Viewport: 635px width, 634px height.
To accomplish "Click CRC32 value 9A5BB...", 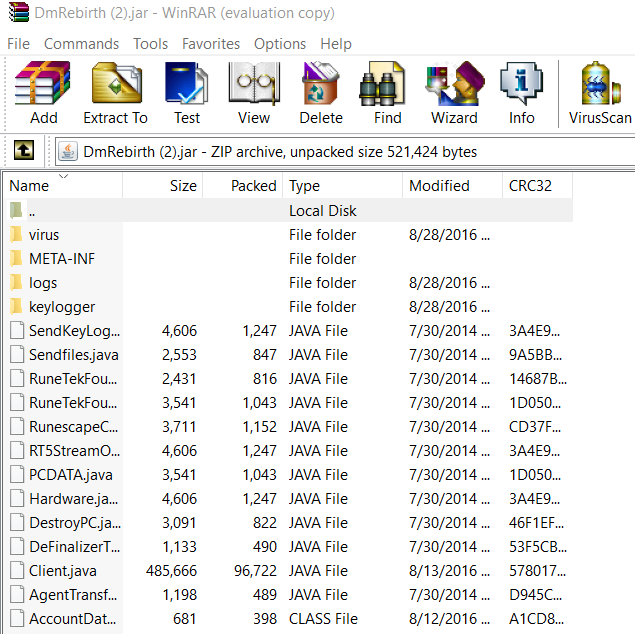I will [x=535, y=355].
